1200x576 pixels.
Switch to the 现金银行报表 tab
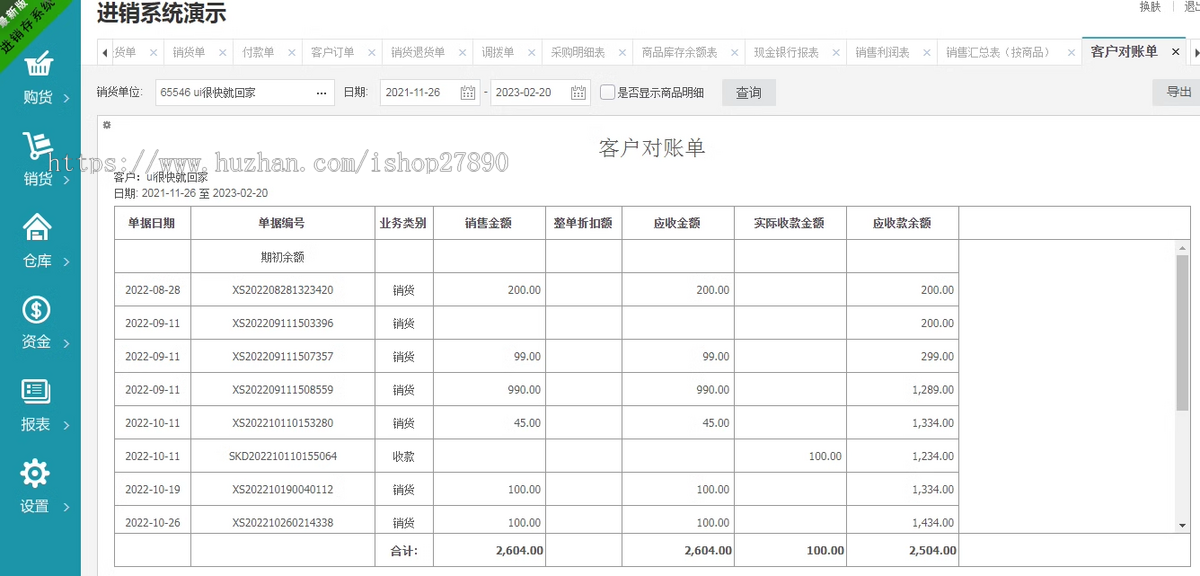pyautogui.click(x=786, y=52)
